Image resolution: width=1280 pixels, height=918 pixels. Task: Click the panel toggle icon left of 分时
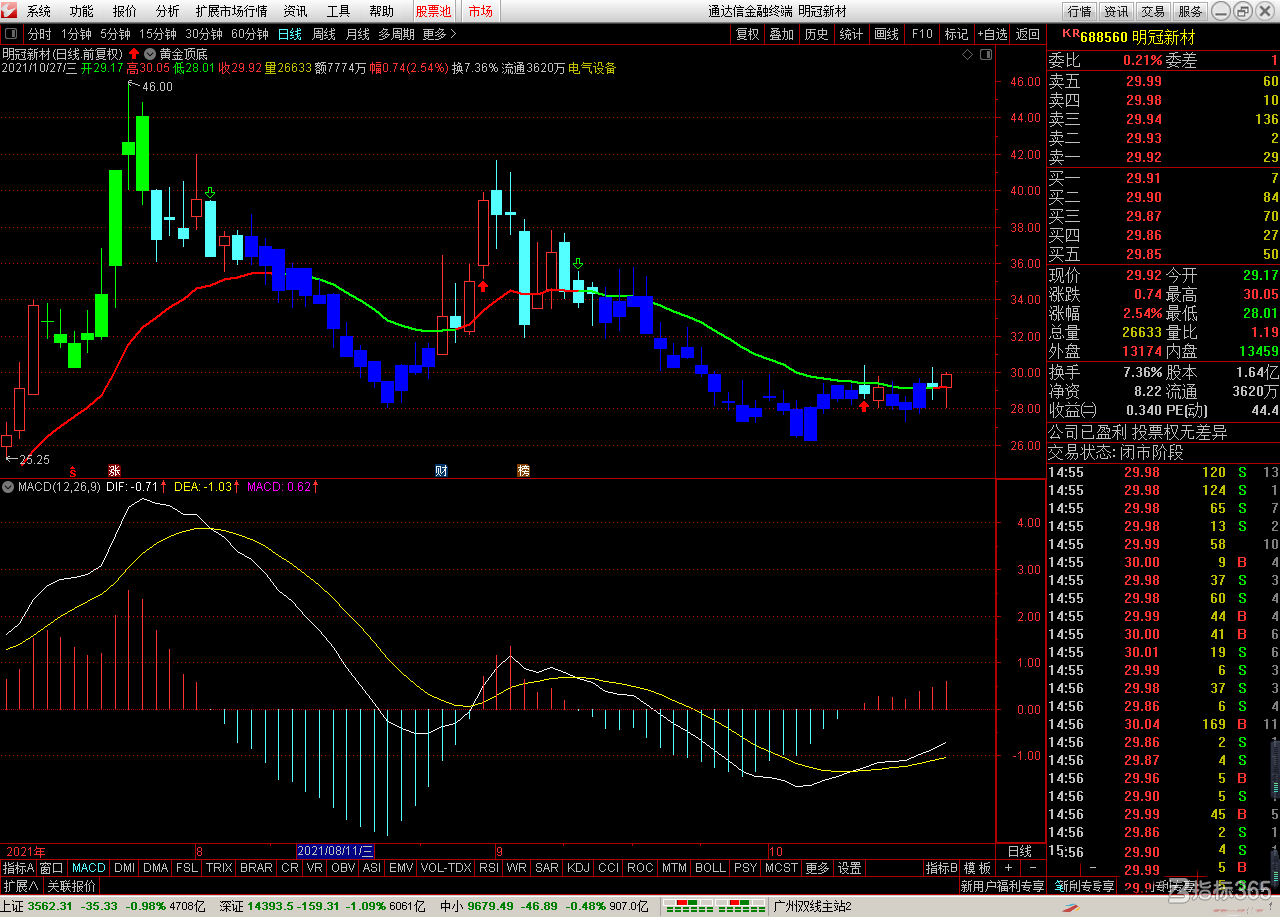click(x=11, y=33)
